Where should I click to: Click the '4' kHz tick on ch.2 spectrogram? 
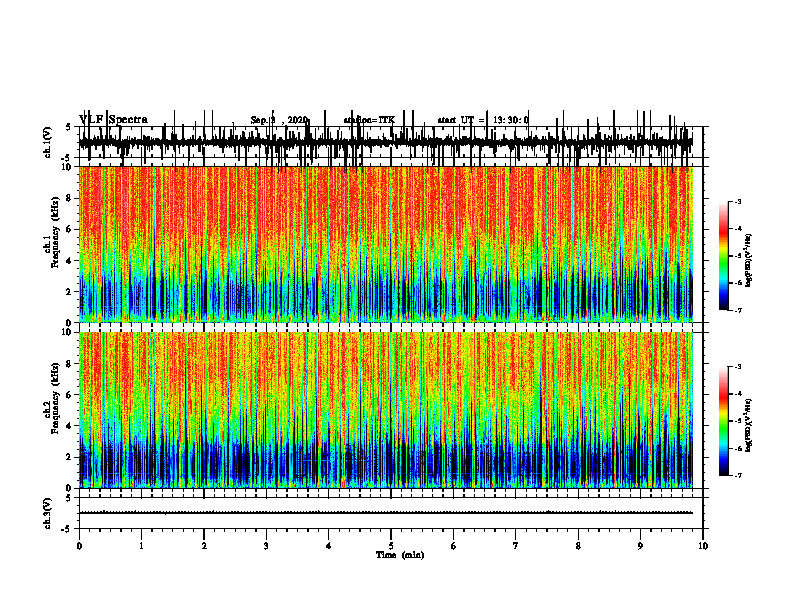(70, 426)
